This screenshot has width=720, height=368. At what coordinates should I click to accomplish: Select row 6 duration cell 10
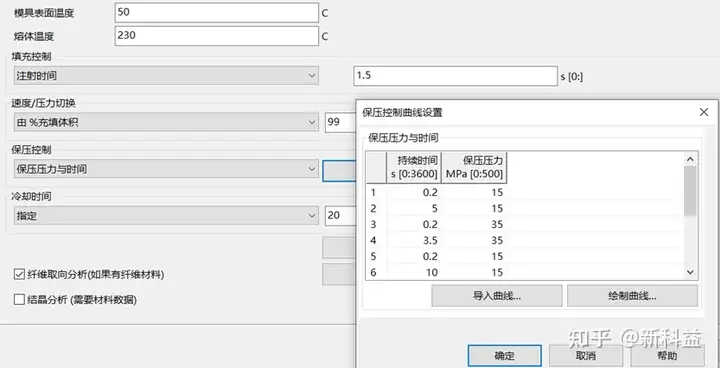pos(414,272)
